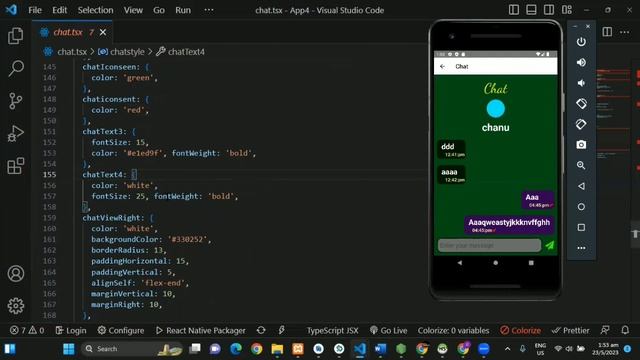Viewport: 640px width, 360px height.
Task: Click Login in the status bar
Action: coord(71,330)
